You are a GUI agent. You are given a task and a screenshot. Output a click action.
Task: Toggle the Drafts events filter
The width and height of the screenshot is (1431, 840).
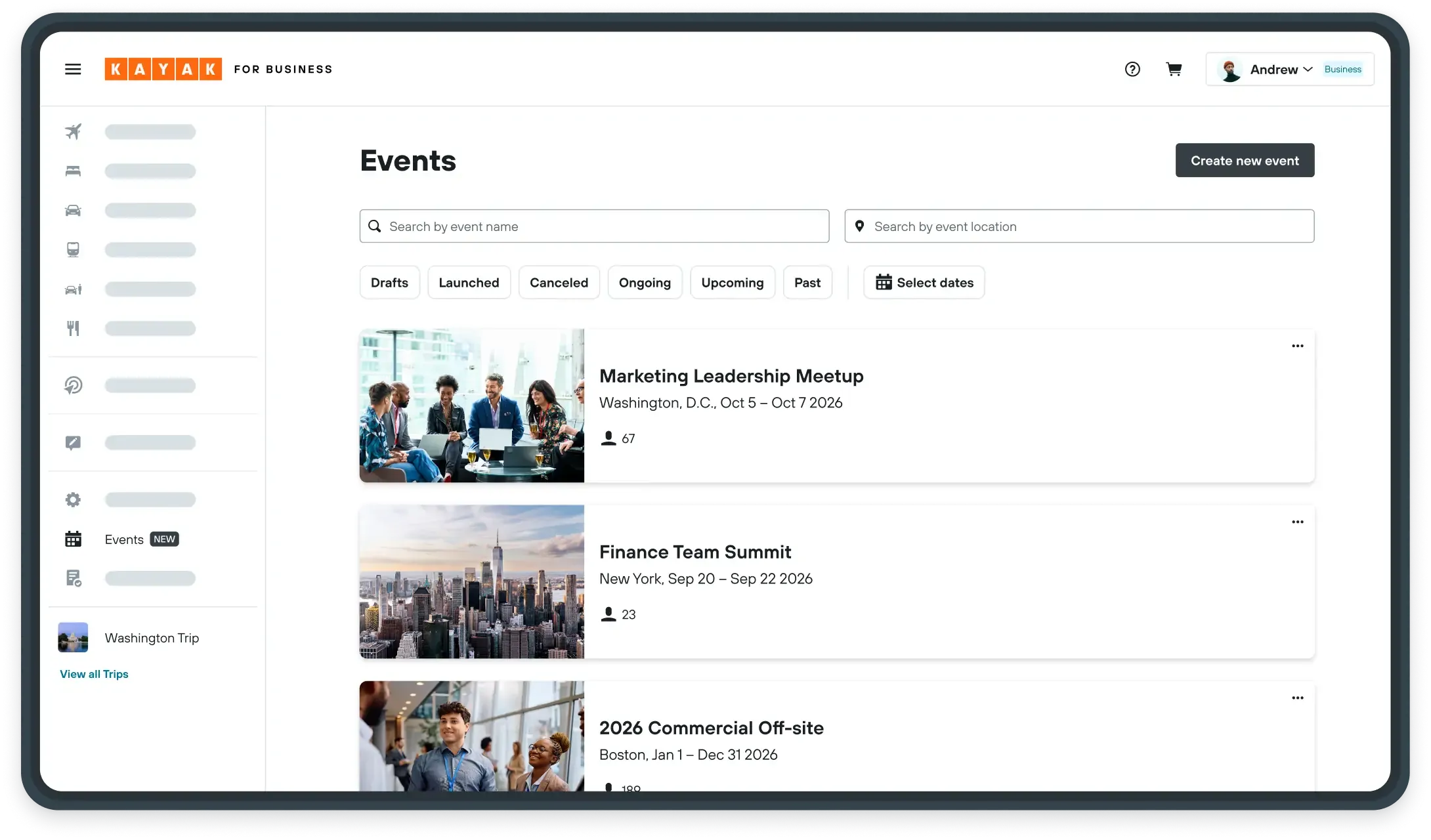[x=389, y=282]
